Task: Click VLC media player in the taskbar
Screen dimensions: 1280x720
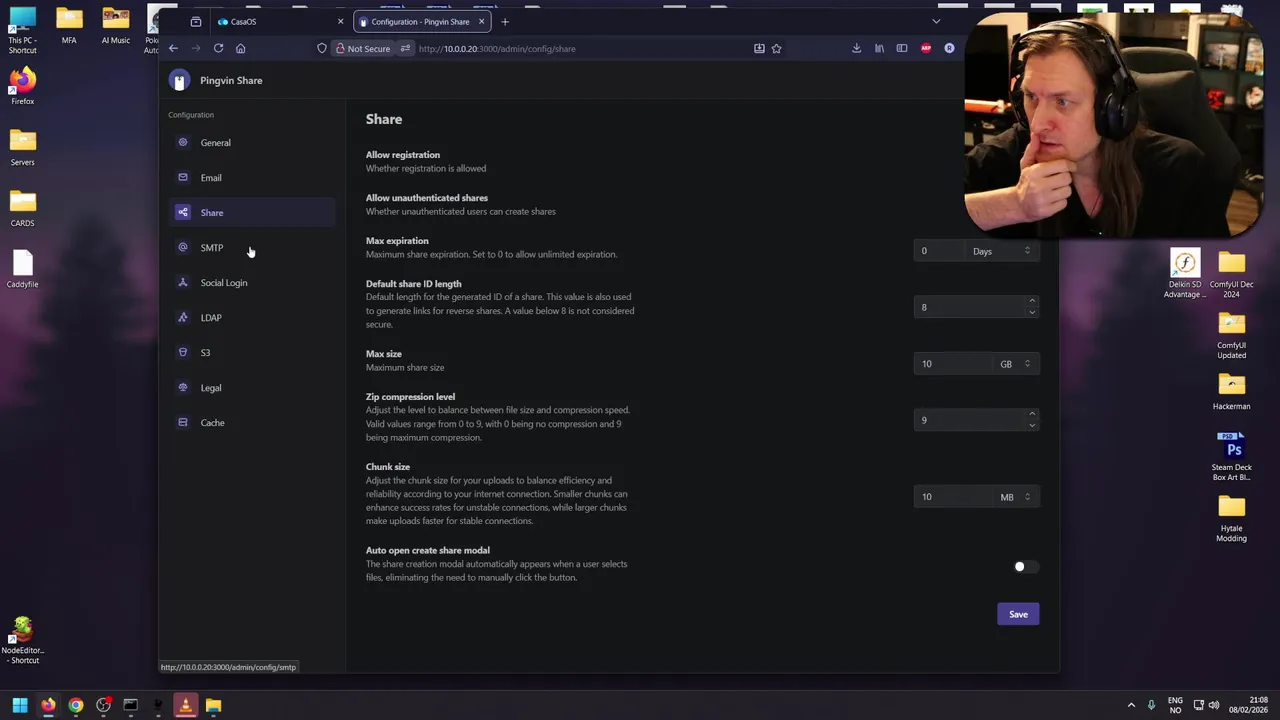Action: 185,705
